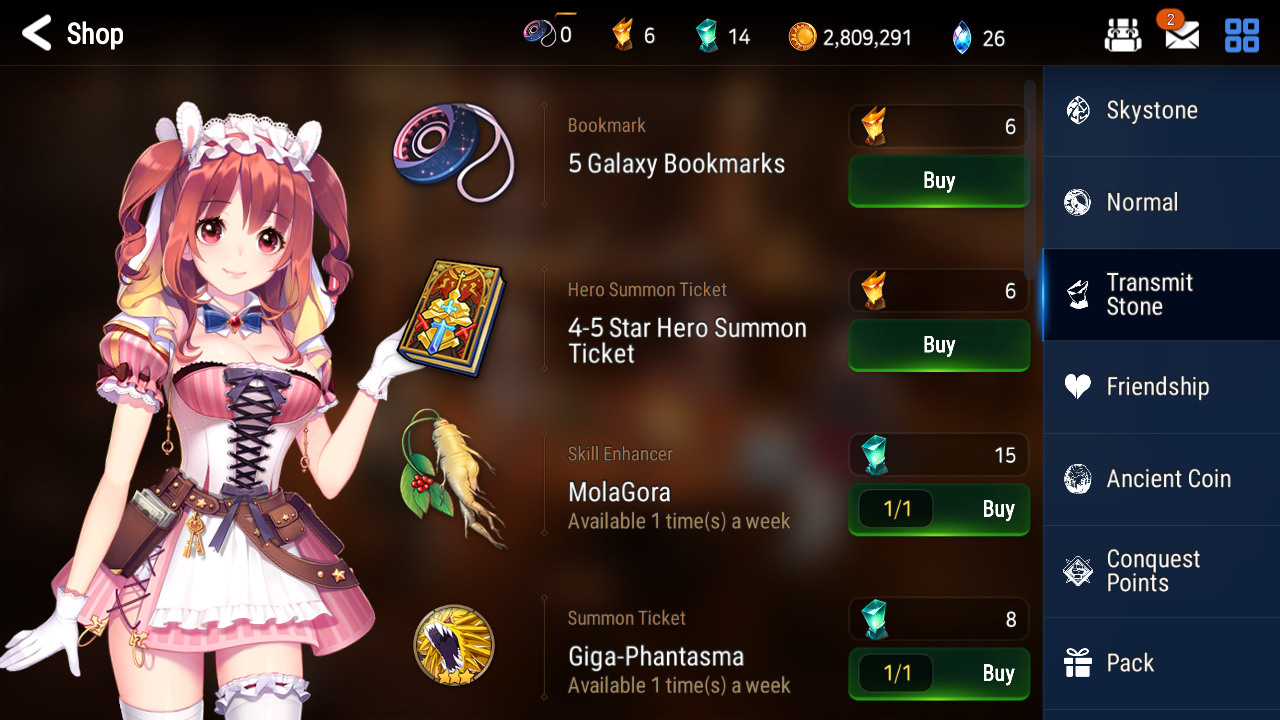The width and height of the screenshot is (1280, 720).
Task: Buy 5 Galaxy Bookmarks
Action: [939, 181]
